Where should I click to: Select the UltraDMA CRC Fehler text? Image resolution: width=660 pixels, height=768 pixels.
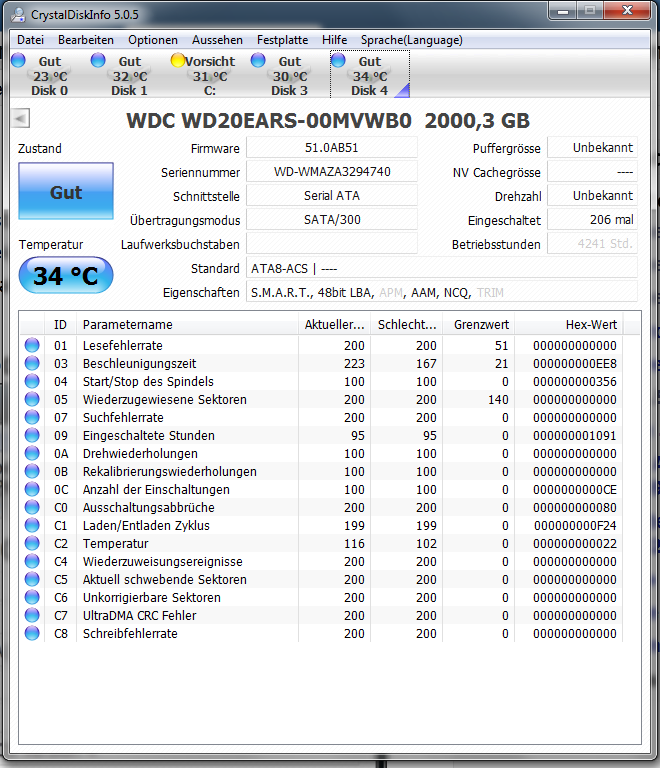click(139, 616)
